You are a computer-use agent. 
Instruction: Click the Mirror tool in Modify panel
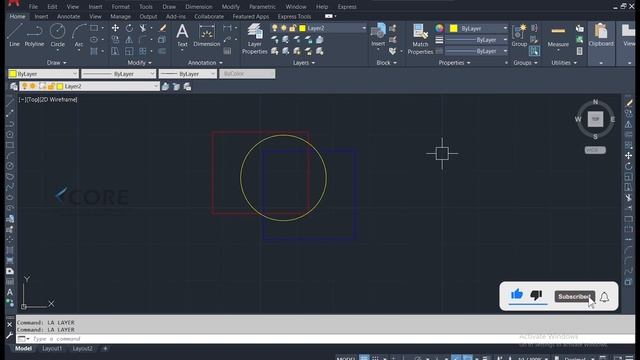point(129,40)
